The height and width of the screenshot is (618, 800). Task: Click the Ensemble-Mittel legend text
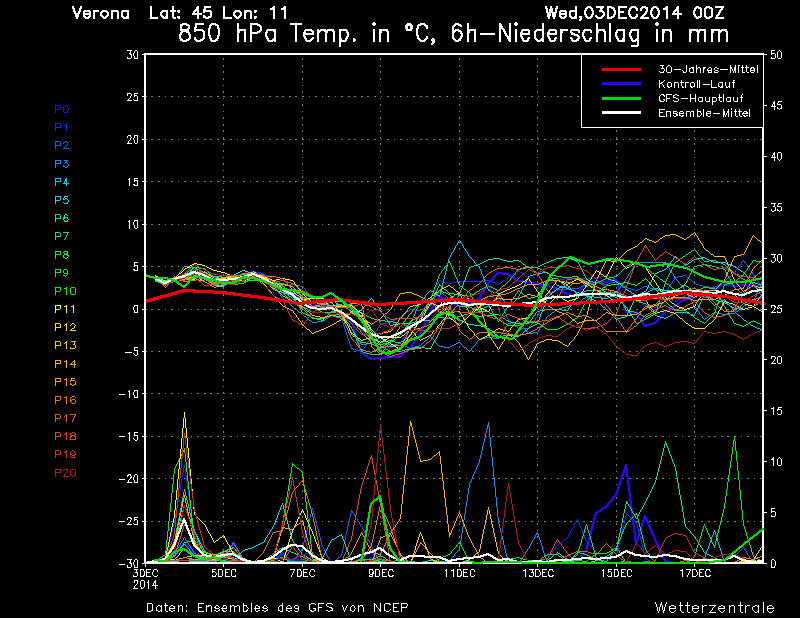click(704, 113)
